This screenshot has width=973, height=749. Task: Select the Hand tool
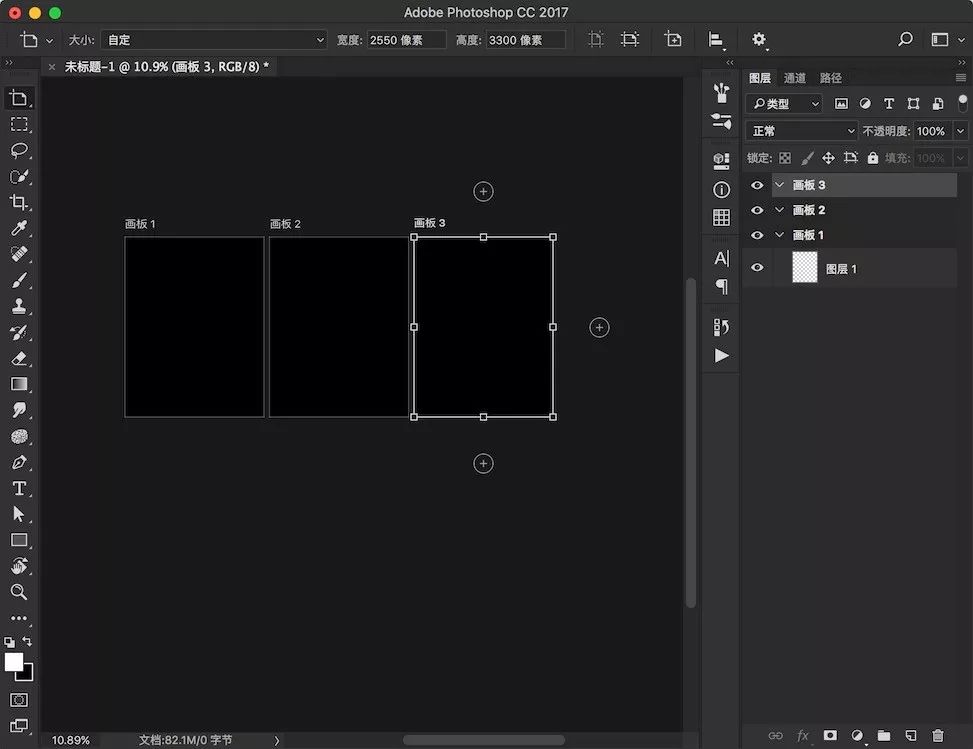tap(19, 566)
